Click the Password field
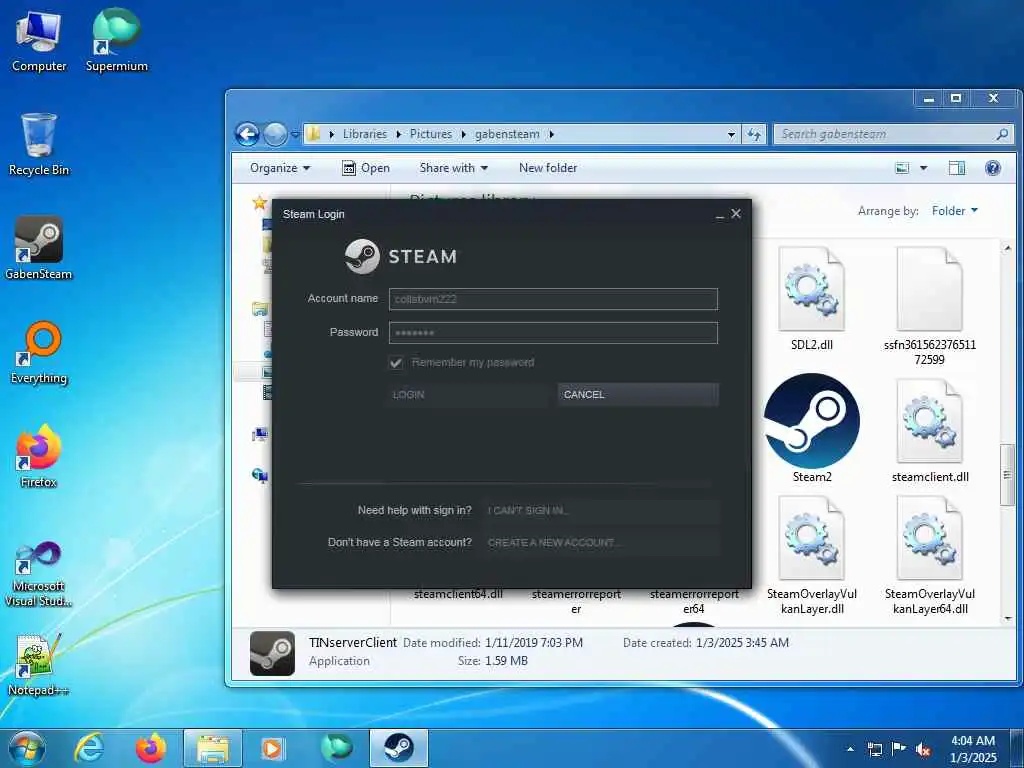 553,332
